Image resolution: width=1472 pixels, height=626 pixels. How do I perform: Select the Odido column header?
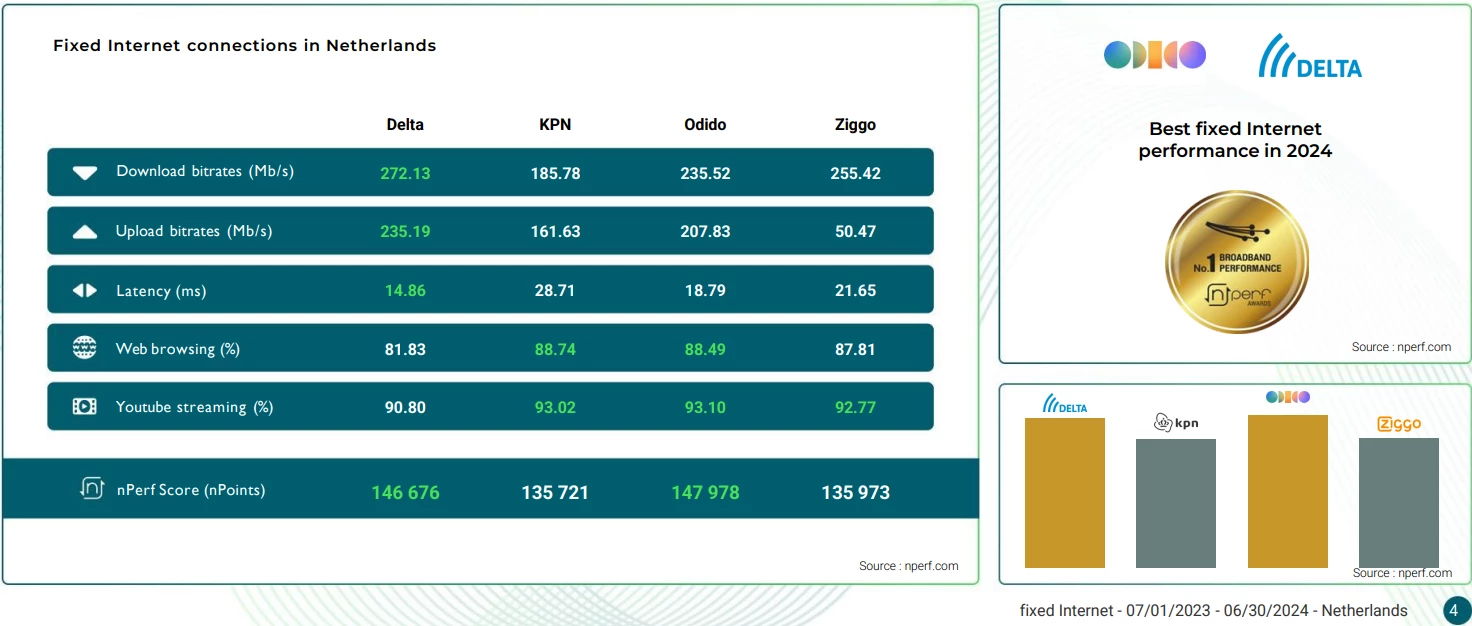[x=705, y=125]
